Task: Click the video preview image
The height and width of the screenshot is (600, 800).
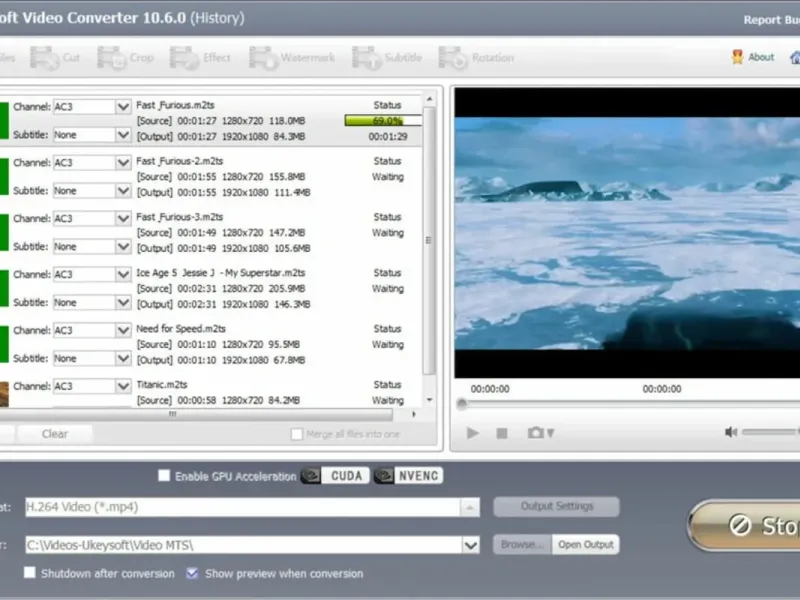Action: point(627,233)
